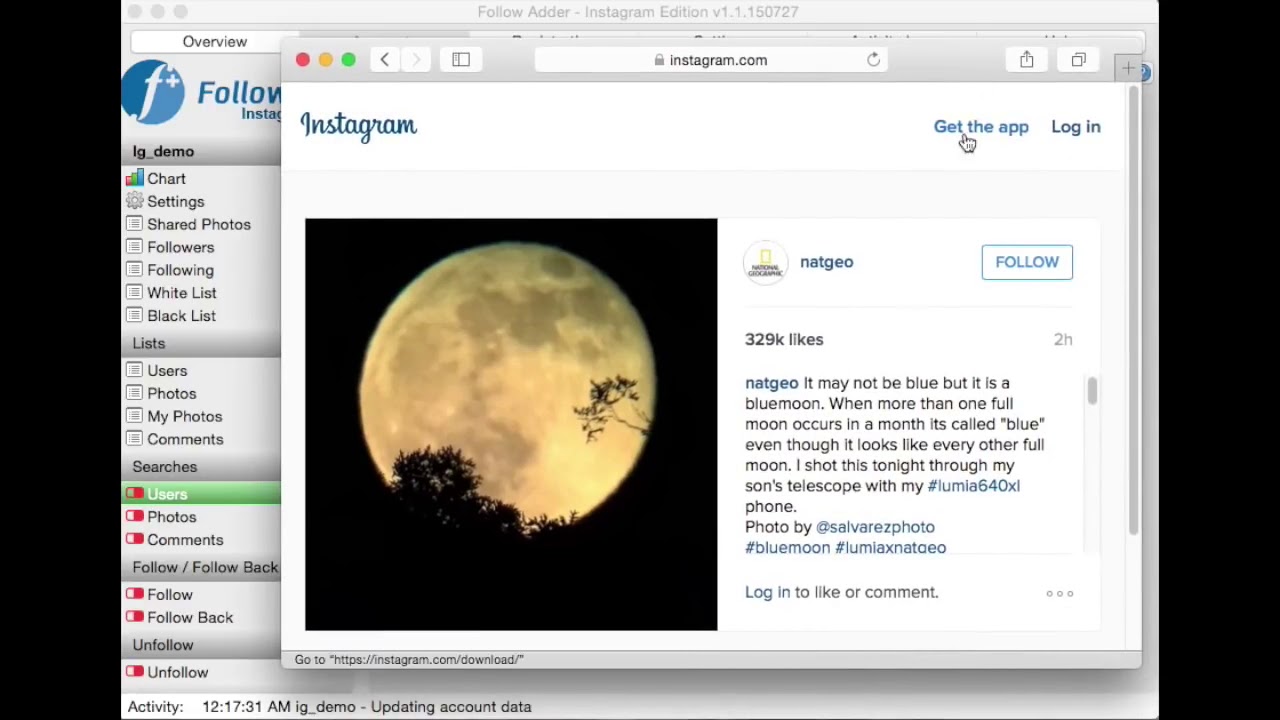The height and width of the screenshot is (720, 1280).
Task: Select Shared Photos list icon
Action: point(134,224)
